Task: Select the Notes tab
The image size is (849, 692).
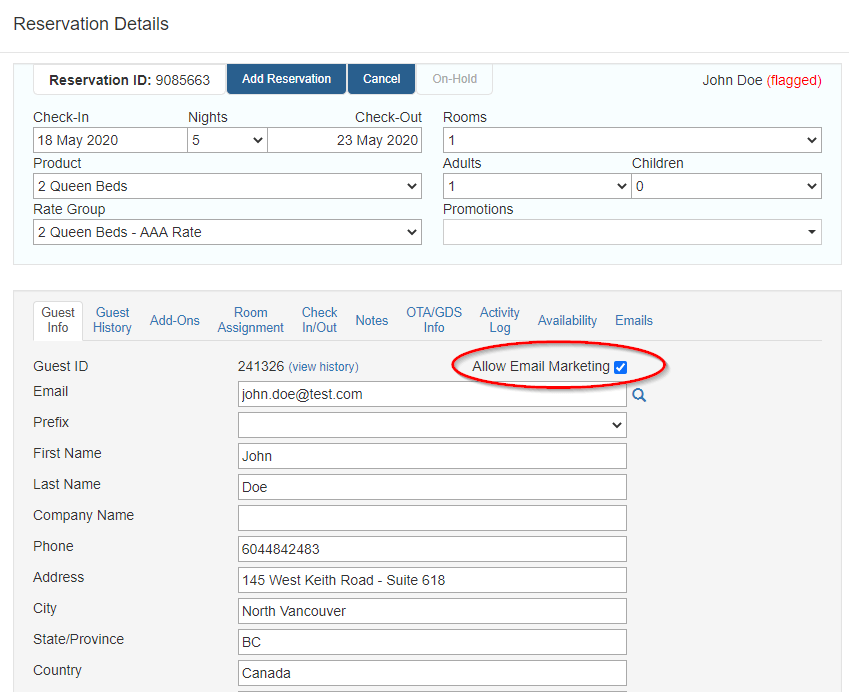Action: [x=371, y=320]
